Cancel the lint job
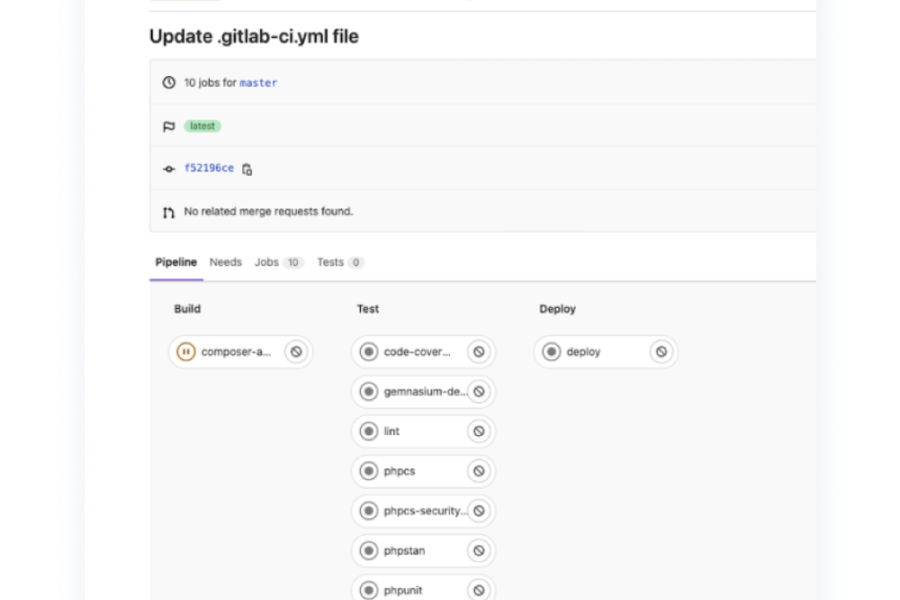The width and height of the screenshot is (900, 600). tap(479, 431)
